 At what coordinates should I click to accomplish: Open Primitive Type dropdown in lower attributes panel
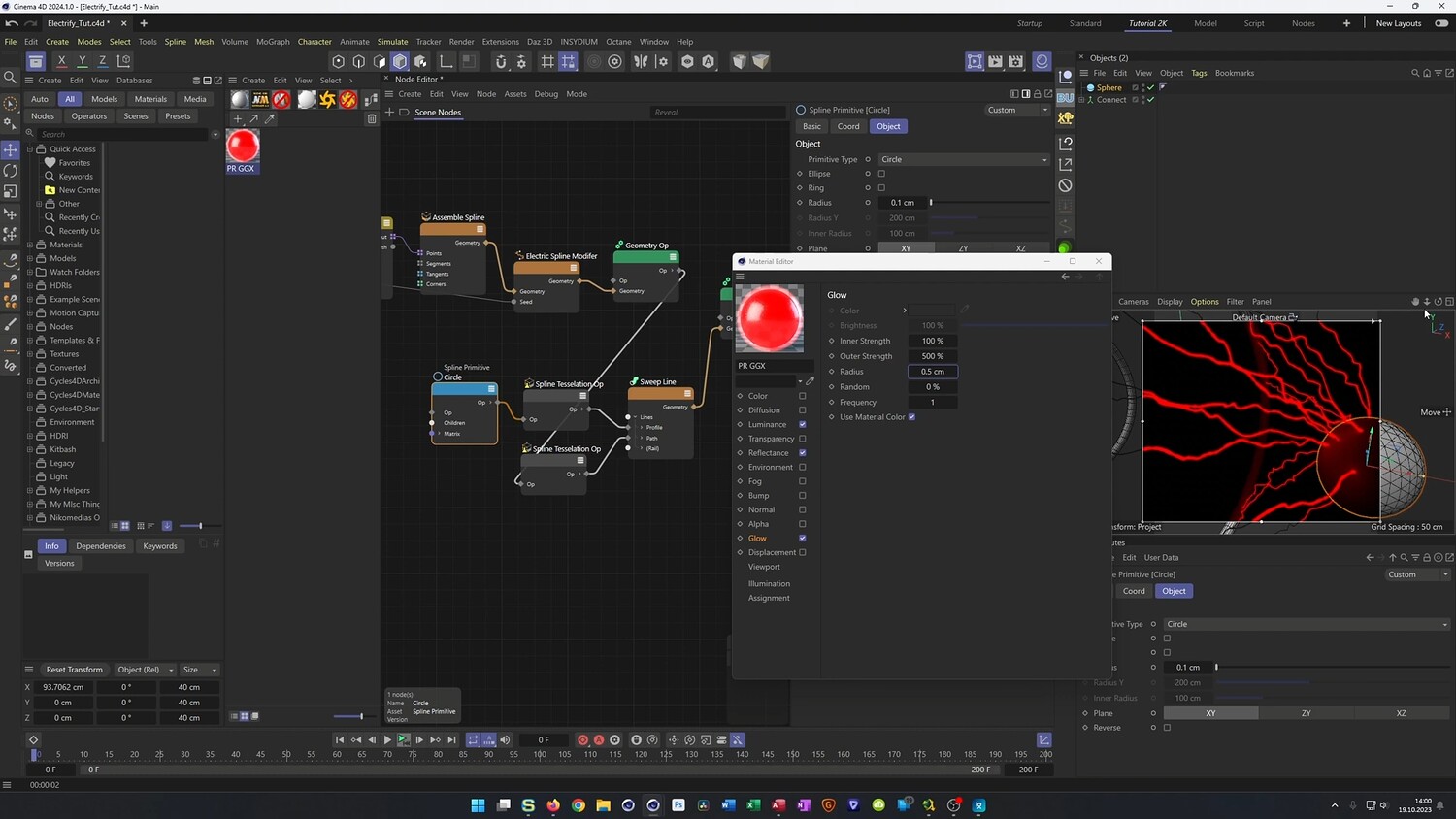click(1307, 624)
